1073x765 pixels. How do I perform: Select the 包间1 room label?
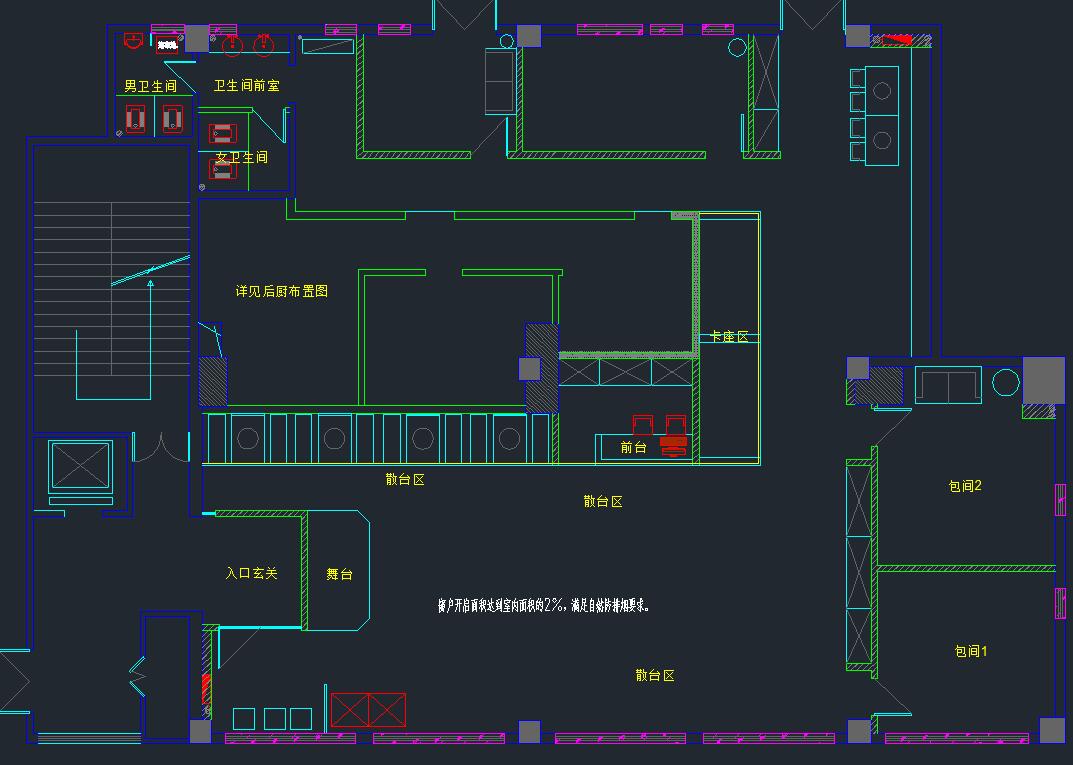[x=970, y=651]
